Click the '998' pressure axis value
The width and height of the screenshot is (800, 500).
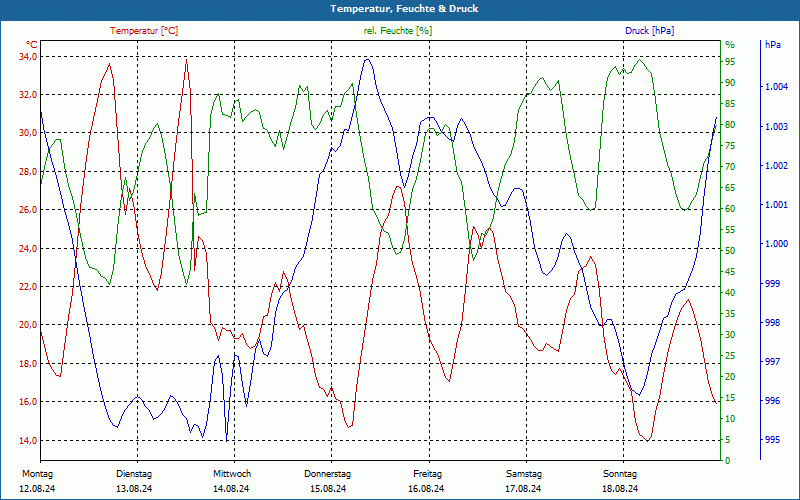772,322
